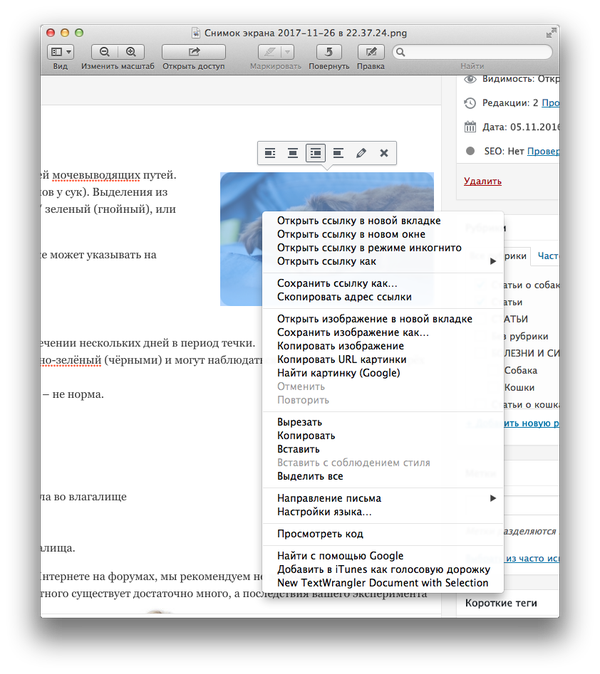
Task: Expand the Направление письма submenu
Action: click(x=383, y=498)
